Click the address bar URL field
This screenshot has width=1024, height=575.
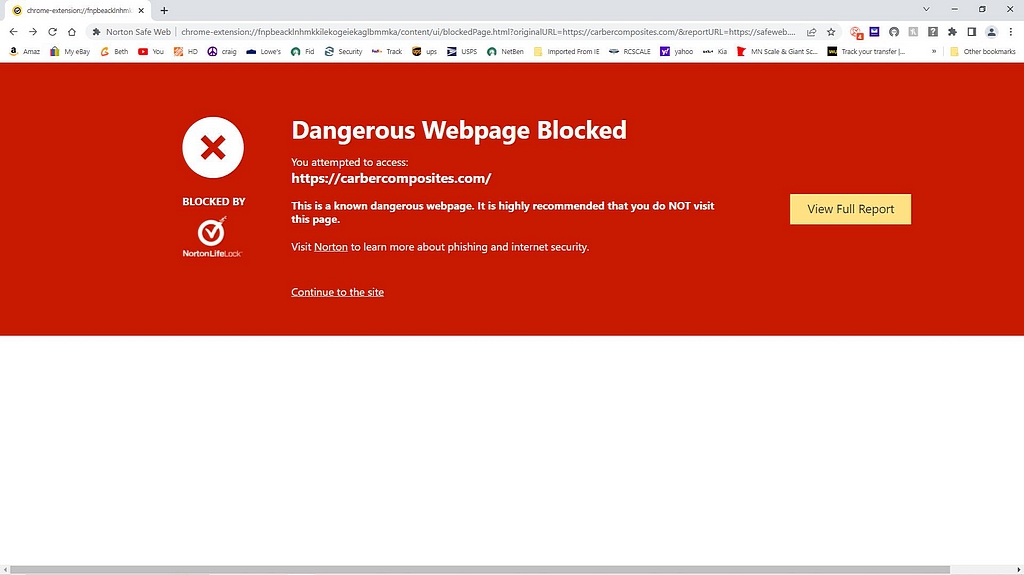pyautogui.click(x=488, y=32)
